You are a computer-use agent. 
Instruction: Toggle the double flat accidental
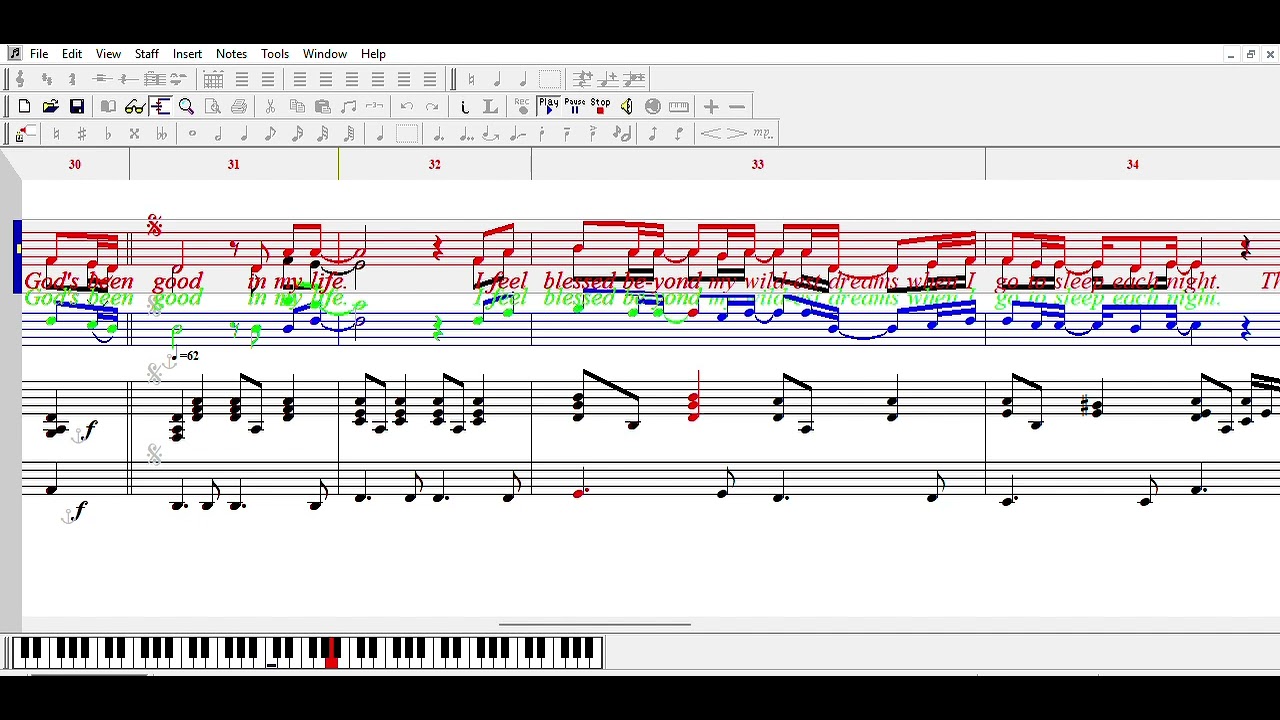pyautogui.click(x=161, y=134)
